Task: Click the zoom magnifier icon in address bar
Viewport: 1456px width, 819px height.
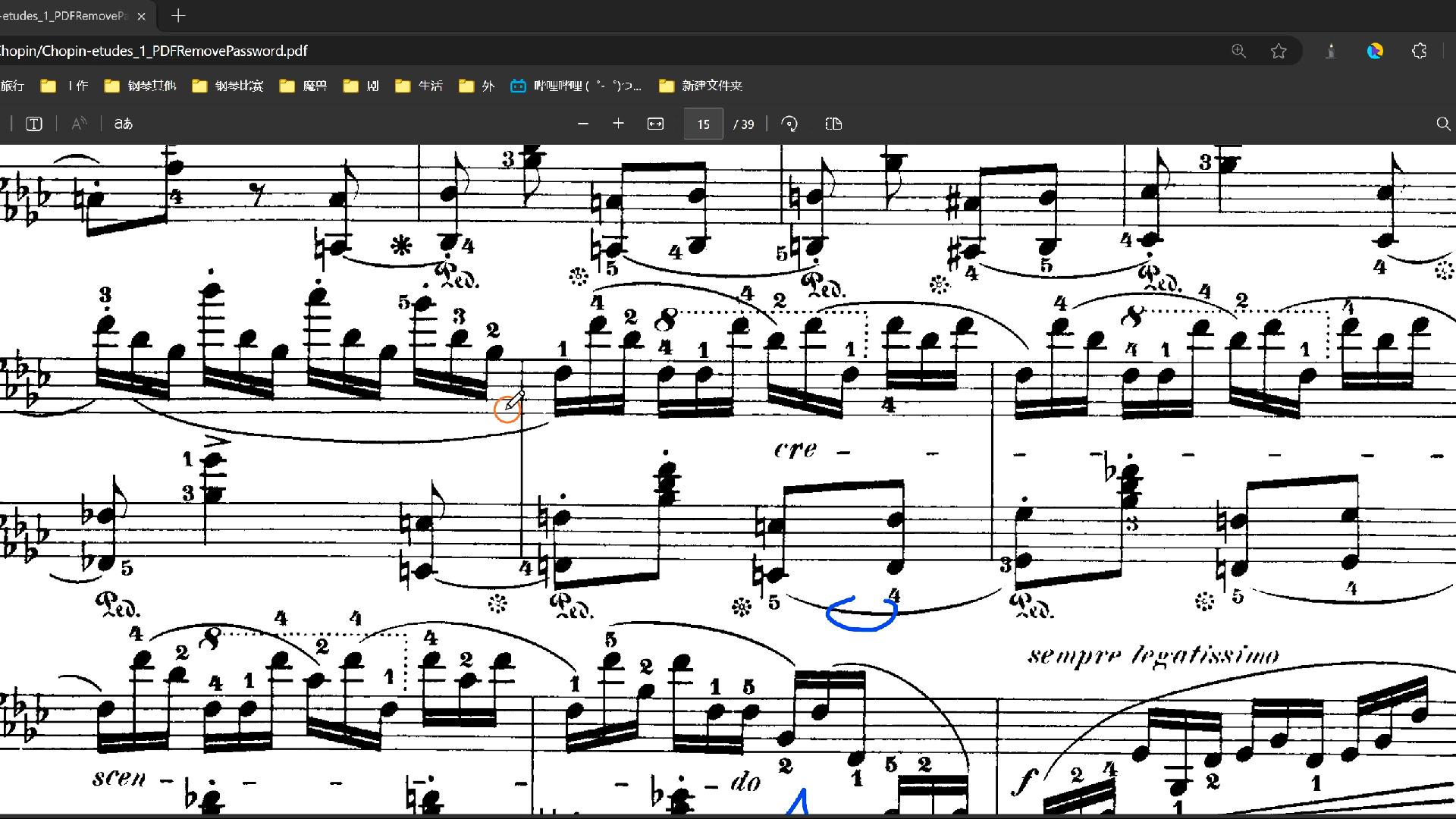Action: click(x=1238, y=51)
